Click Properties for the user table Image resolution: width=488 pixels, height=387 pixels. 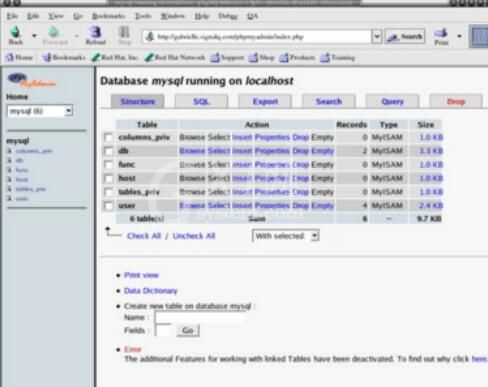coord(272,206)
